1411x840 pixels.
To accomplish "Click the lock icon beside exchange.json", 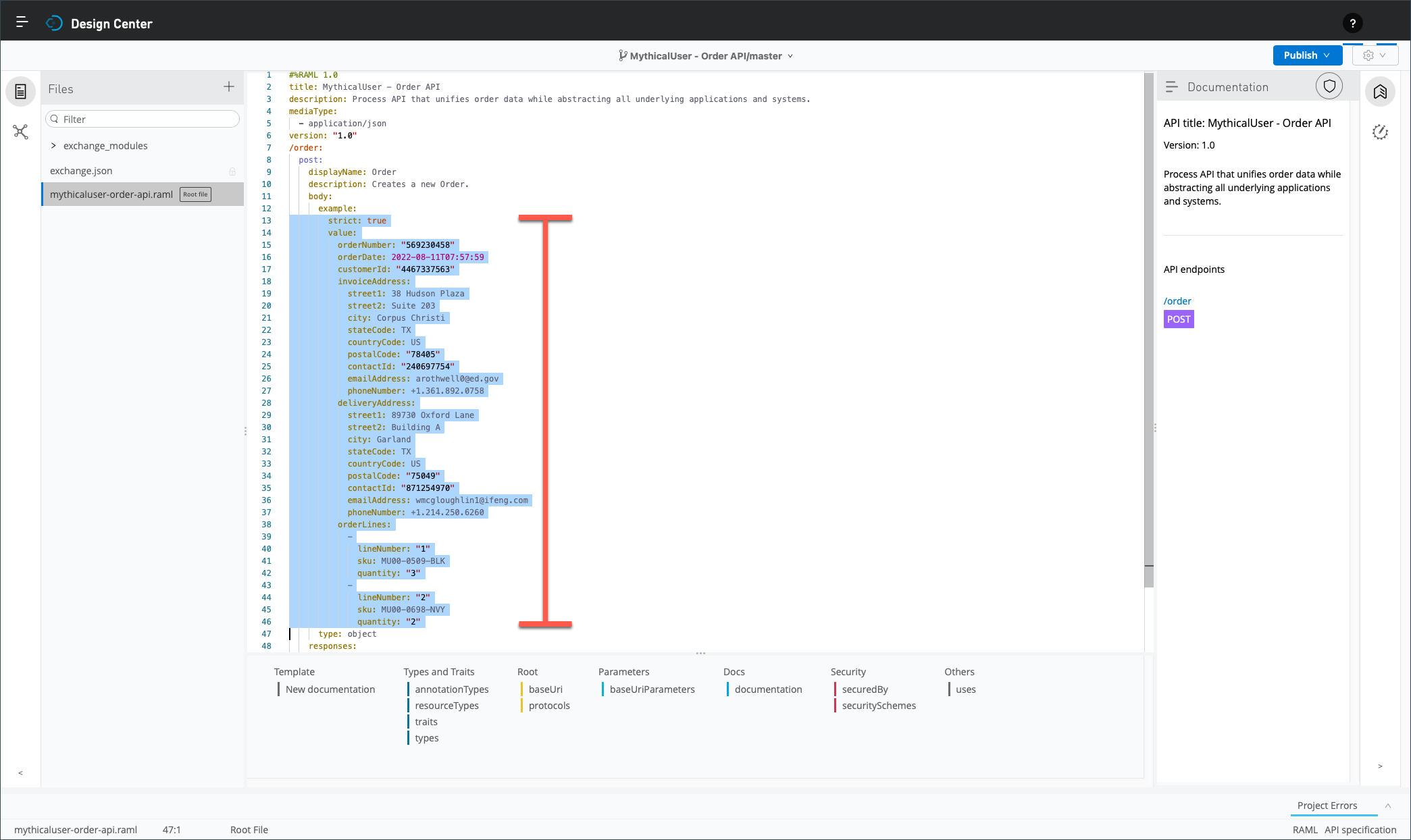I will click(x=232, y=172).
